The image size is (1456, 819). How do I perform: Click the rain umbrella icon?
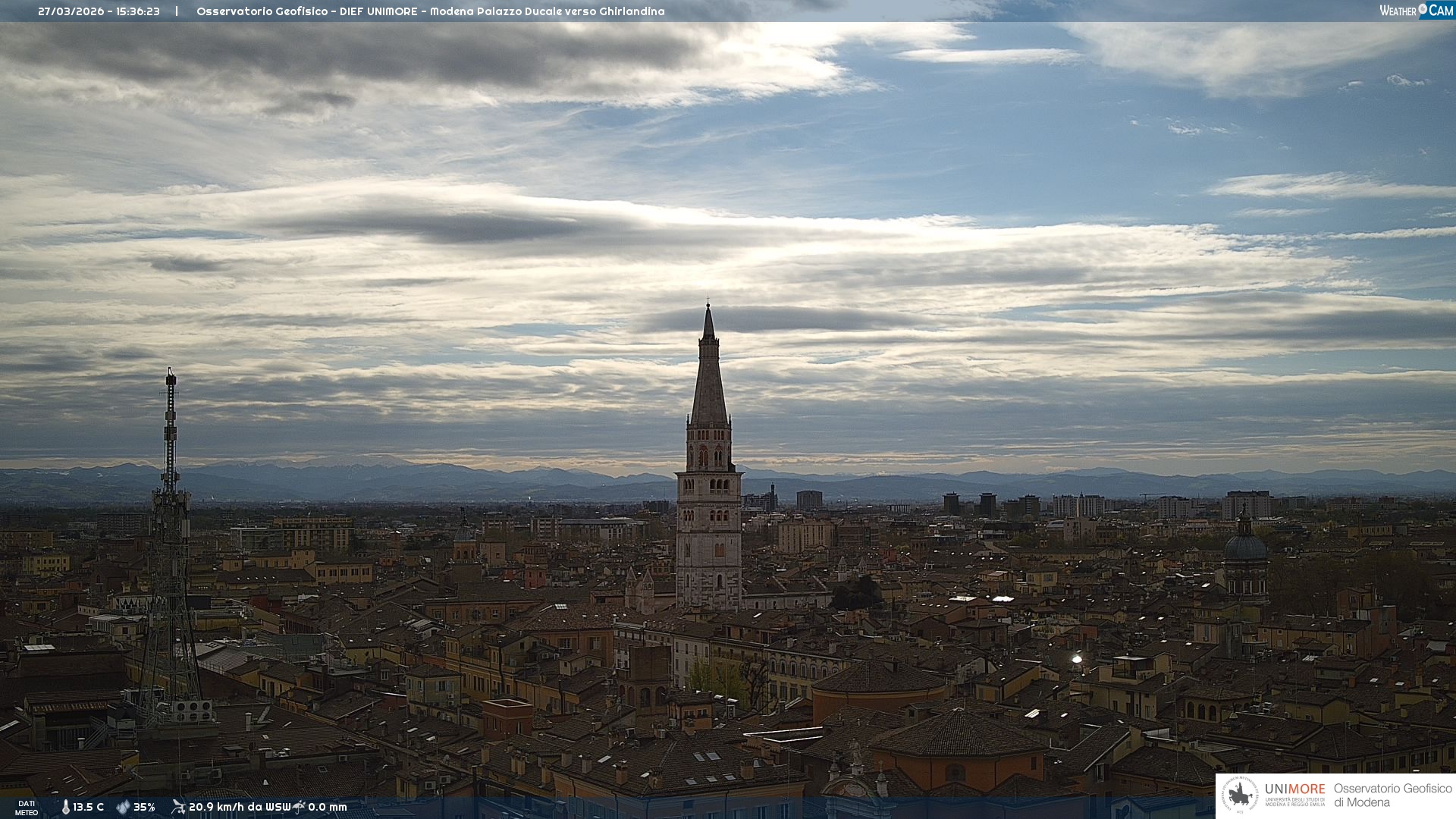300,806
